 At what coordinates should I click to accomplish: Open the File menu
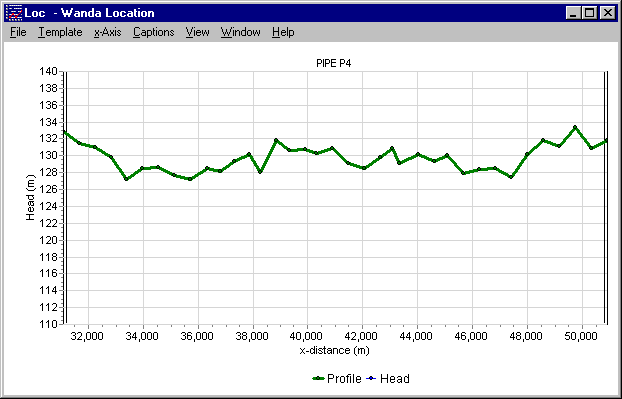[x=18, y=32]
